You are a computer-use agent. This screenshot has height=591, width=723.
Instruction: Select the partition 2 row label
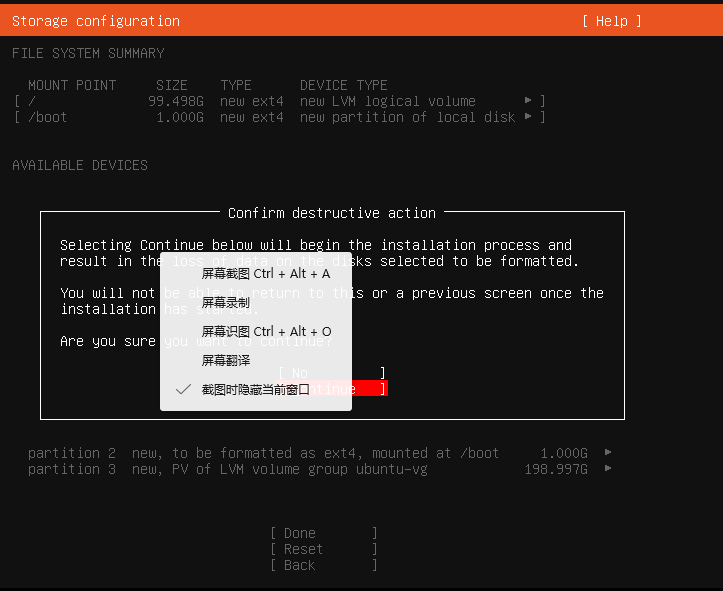(71, 453)
